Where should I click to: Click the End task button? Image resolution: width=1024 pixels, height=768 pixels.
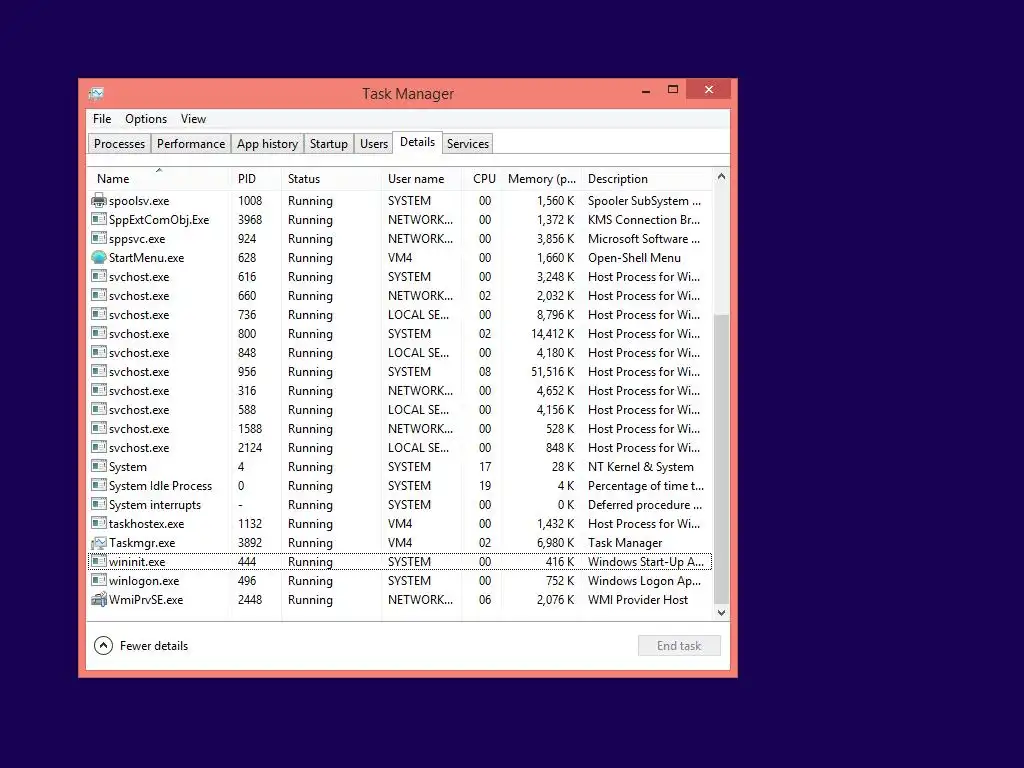679,645
